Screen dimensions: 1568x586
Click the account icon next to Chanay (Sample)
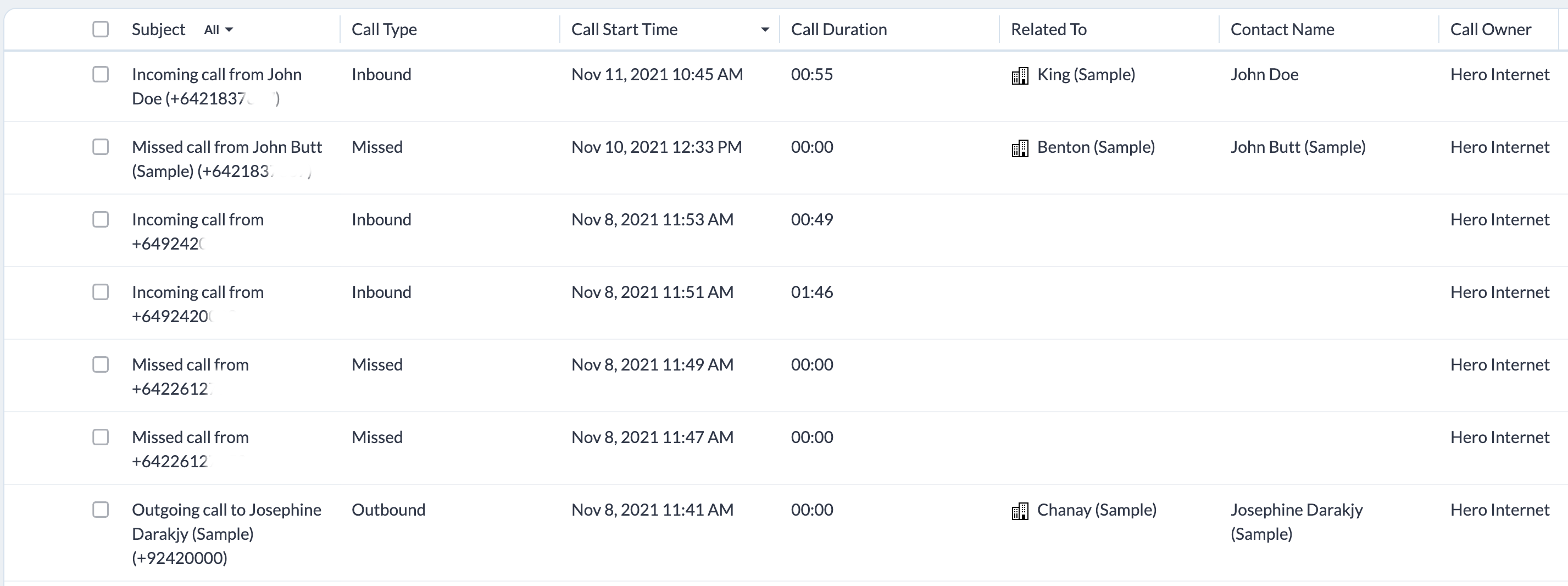pyautogui.click(x=1020, y=511)
